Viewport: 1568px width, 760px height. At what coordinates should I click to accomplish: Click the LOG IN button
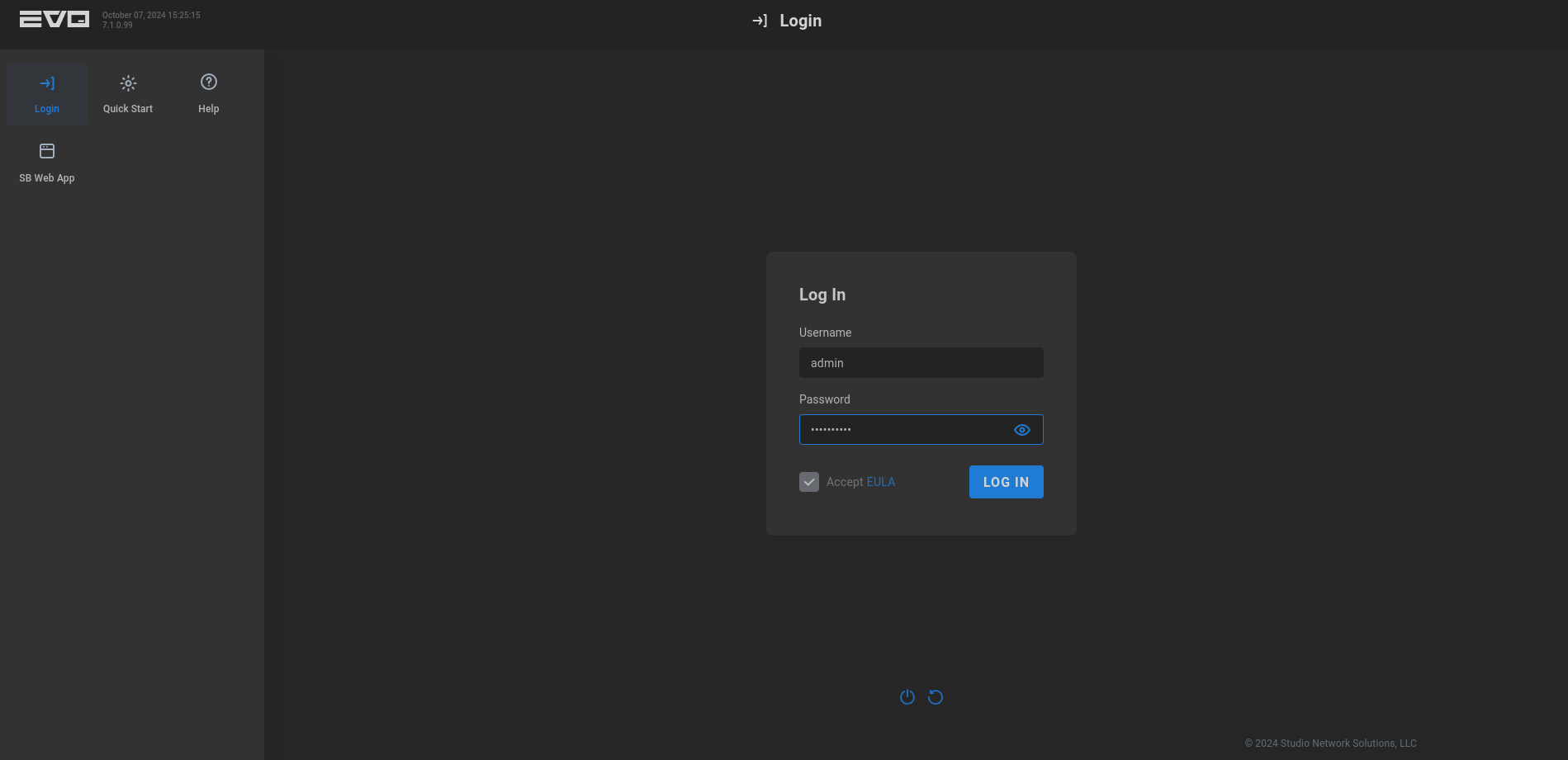(1007, 482)
